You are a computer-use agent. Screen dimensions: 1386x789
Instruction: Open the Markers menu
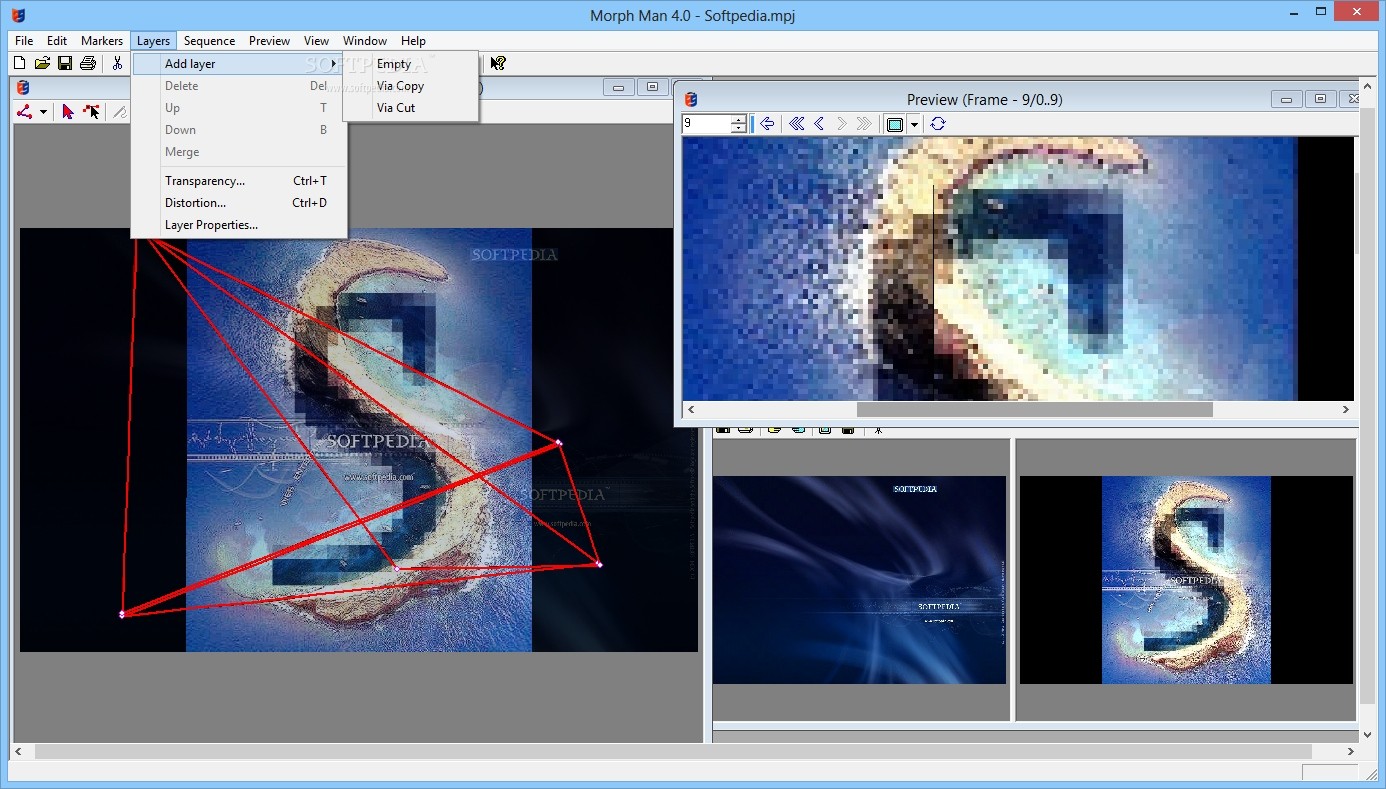(x=102, y=41)
